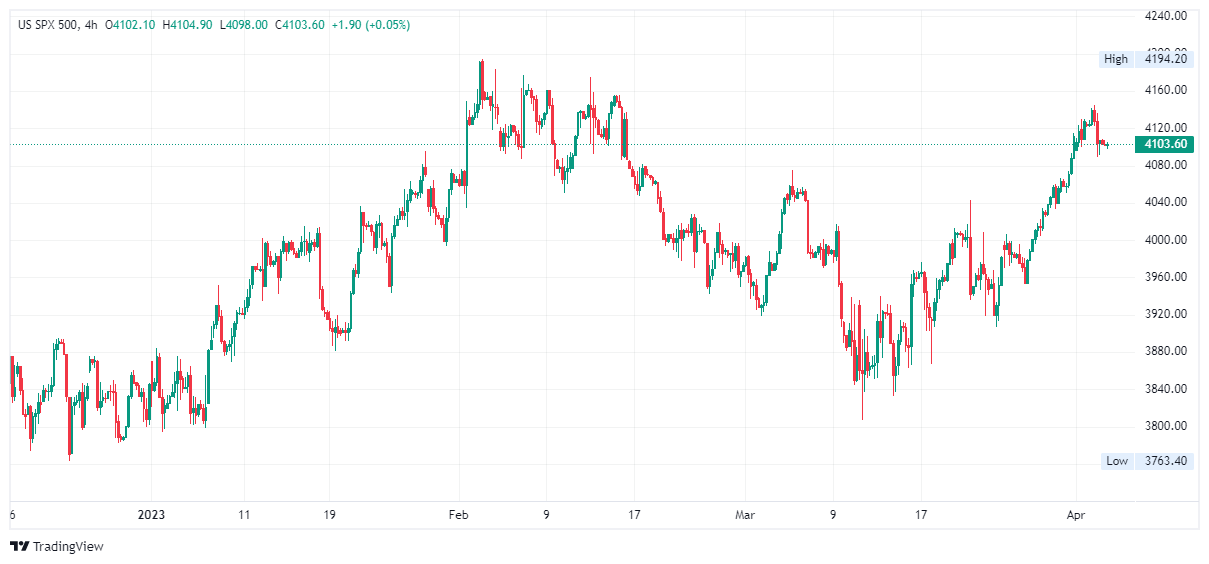Click the Mar label on the time axis

click(x=745, y=516)
